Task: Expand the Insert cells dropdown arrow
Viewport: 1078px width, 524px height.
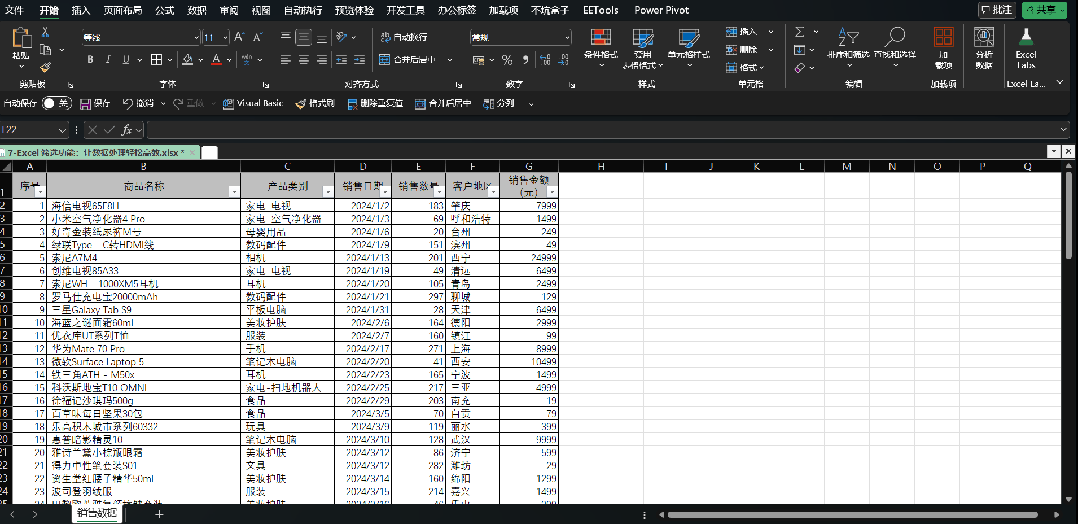Action: 771,32
